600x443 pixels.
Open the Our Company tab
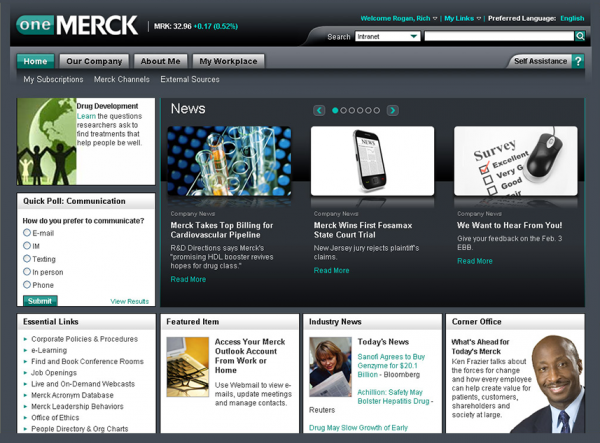[x=94, y=61]
